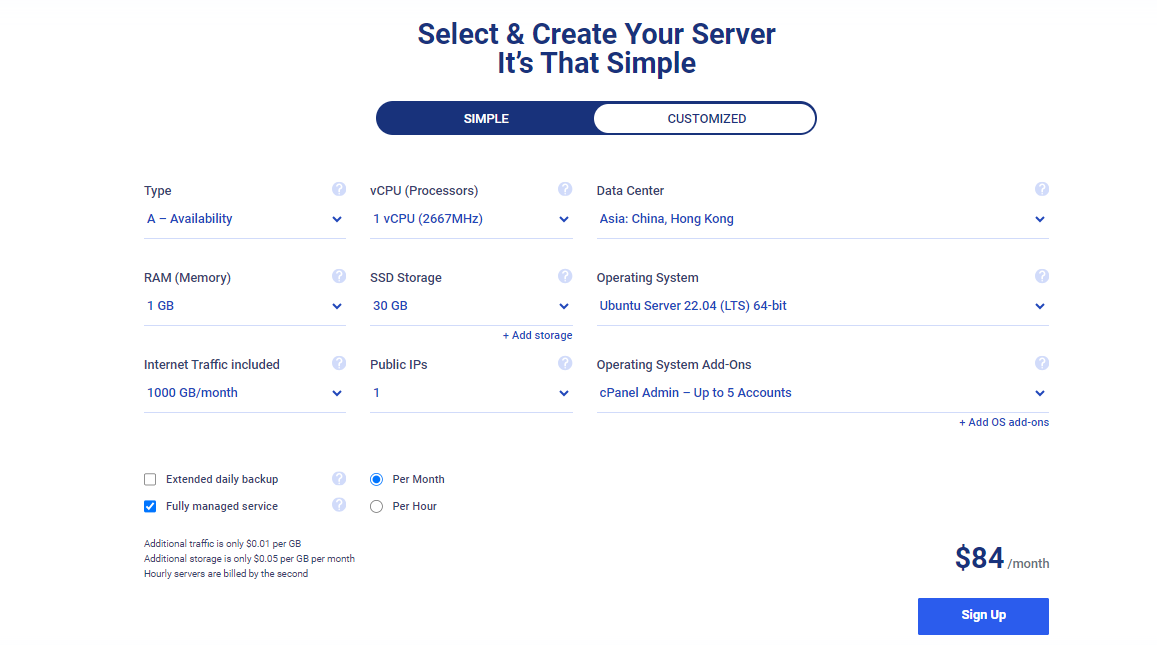1157x645 pixels.
Task: Click 'Hourly servers are billed by the second' note
Action: pyautogui.click(x=226, y=573)
